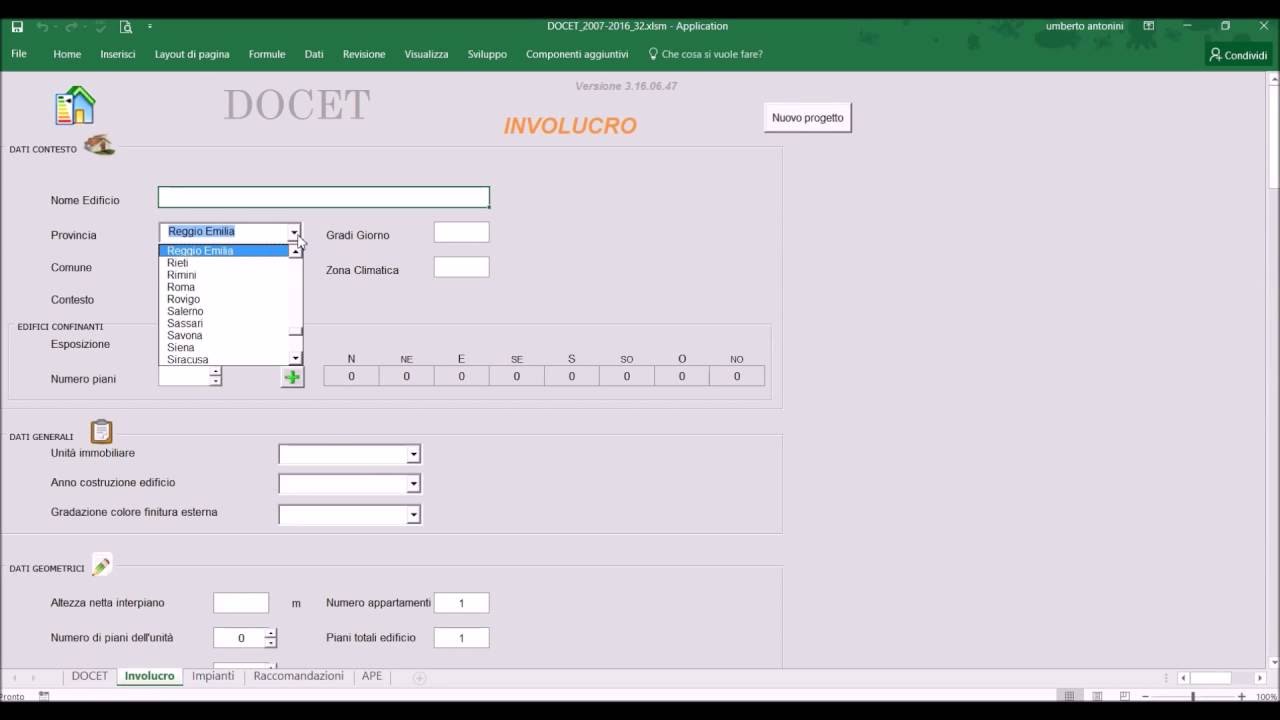
Task: Open the Unità immobiliare dropdown
Action: (x=413, y=455)
